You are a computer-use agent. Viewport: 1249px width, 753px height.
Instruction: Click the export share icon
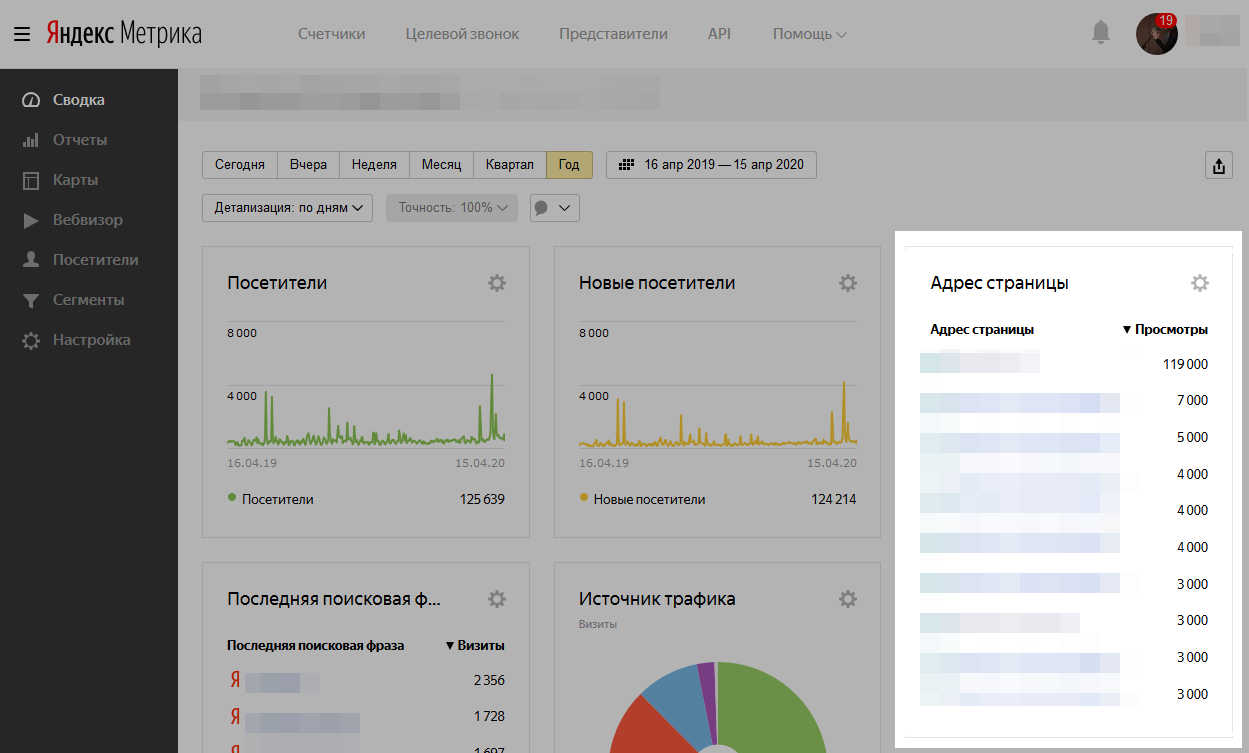[x=1218, y=167]
